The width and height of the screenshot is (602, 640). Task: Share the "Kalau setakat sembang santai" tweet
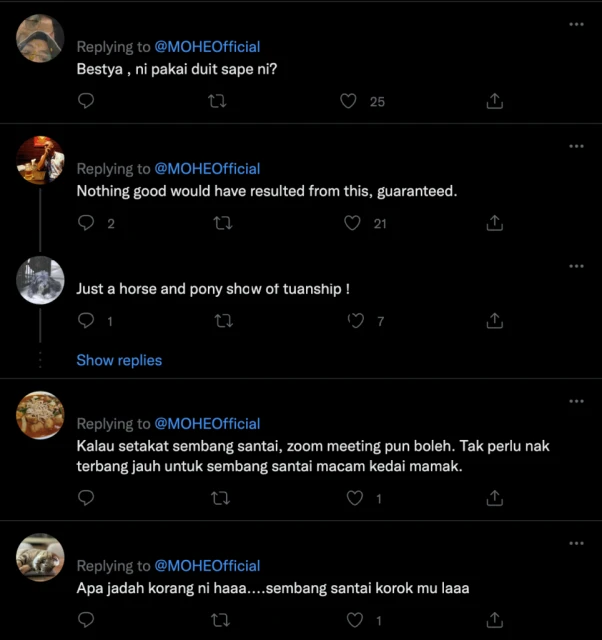click(x=494, y=497)
